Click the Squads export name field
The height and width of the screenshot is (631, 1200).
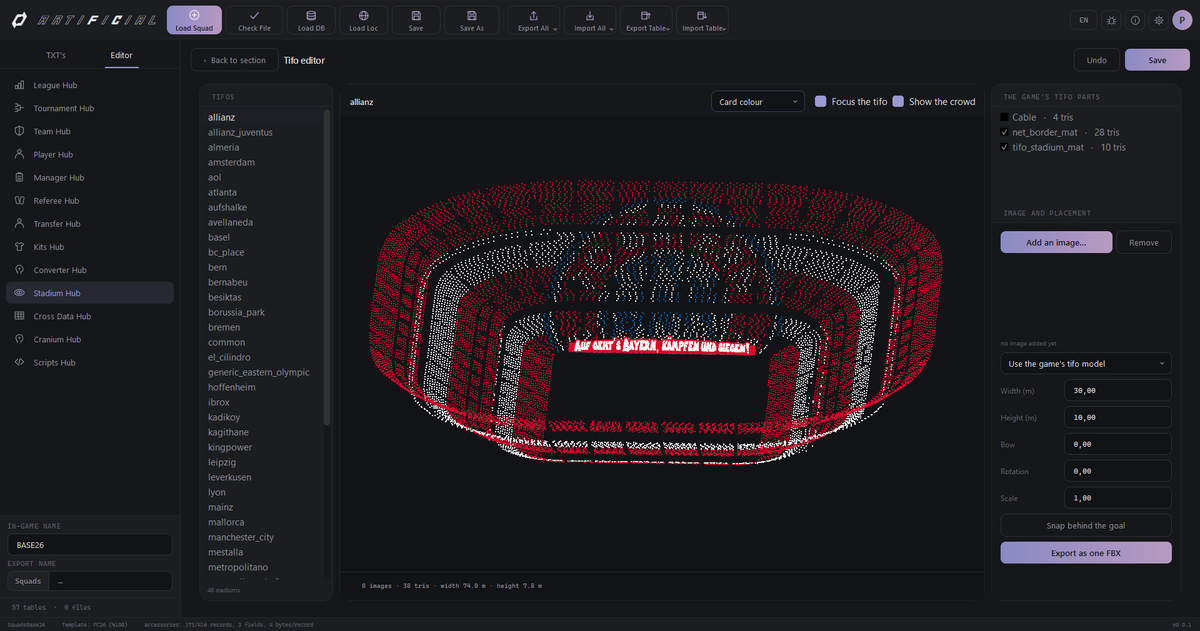point(111,581)
